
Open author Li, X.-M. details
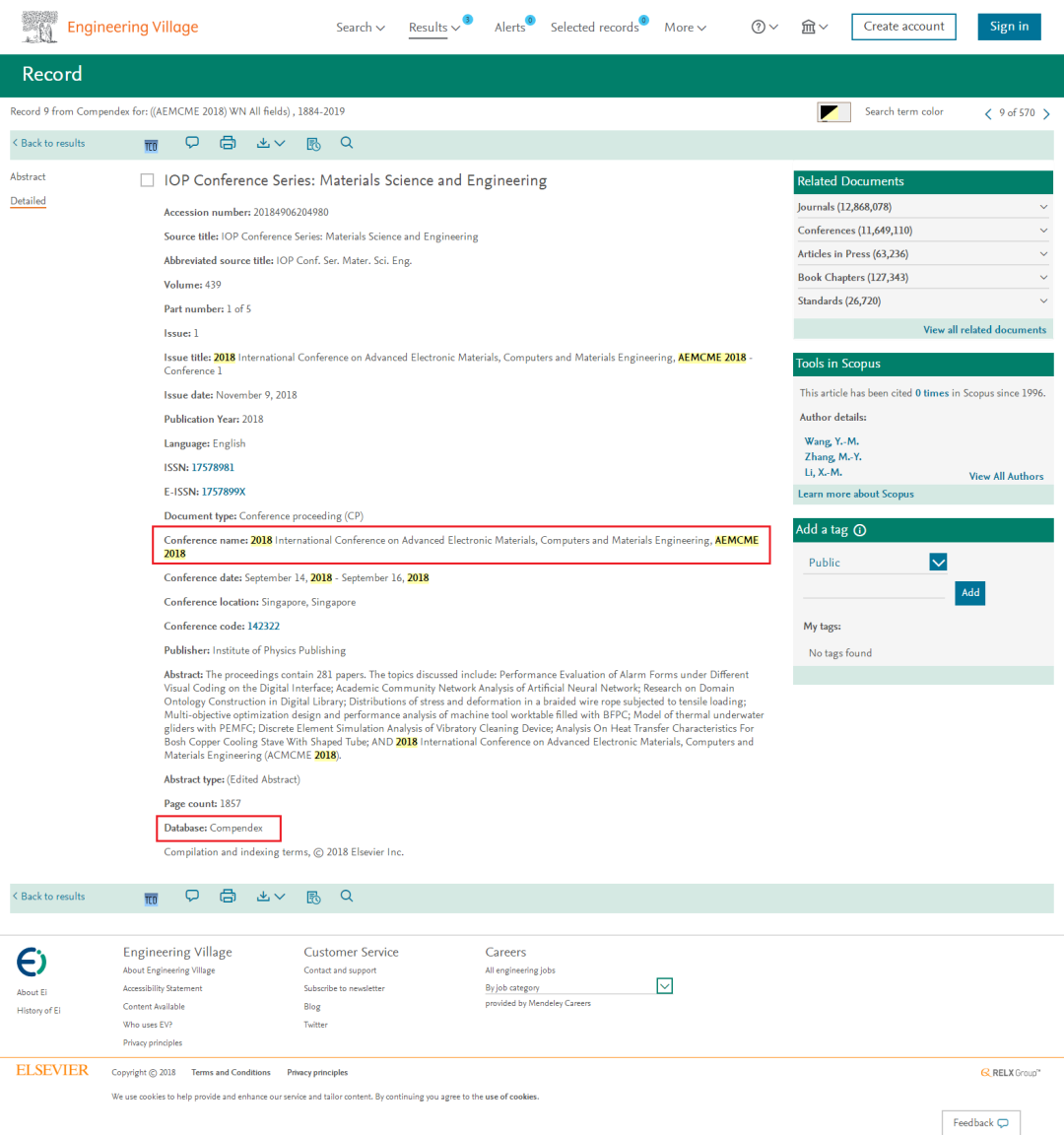tap(823, 472)
